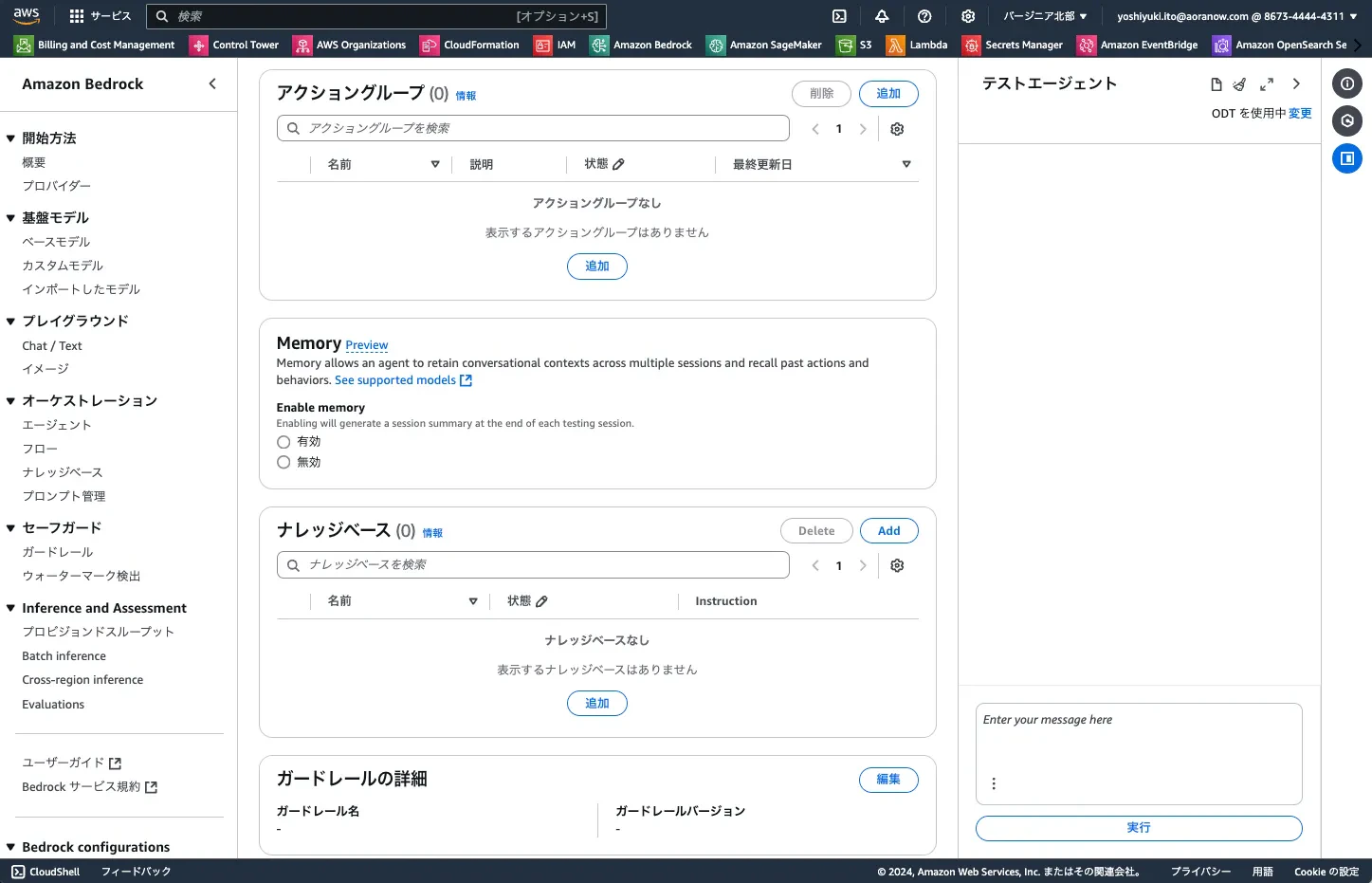Viewport: 1372px width, 883px height.
Task: Open knowledge base table preferences gear
Action: tap(897, 565)
